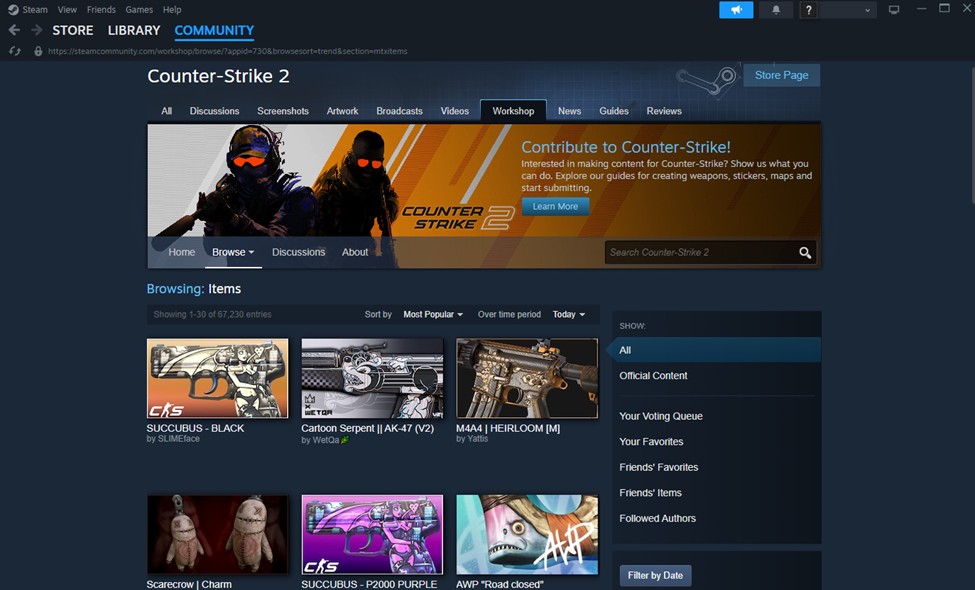Open the Friends menu

[x=101, y=9]
